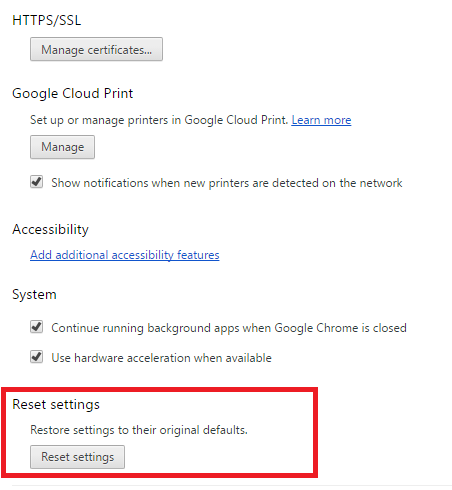Follow the Learn more link for Cloud Print
Image resolution: width=452 pixels, height=490 pixels.
(x=321, y=120)
